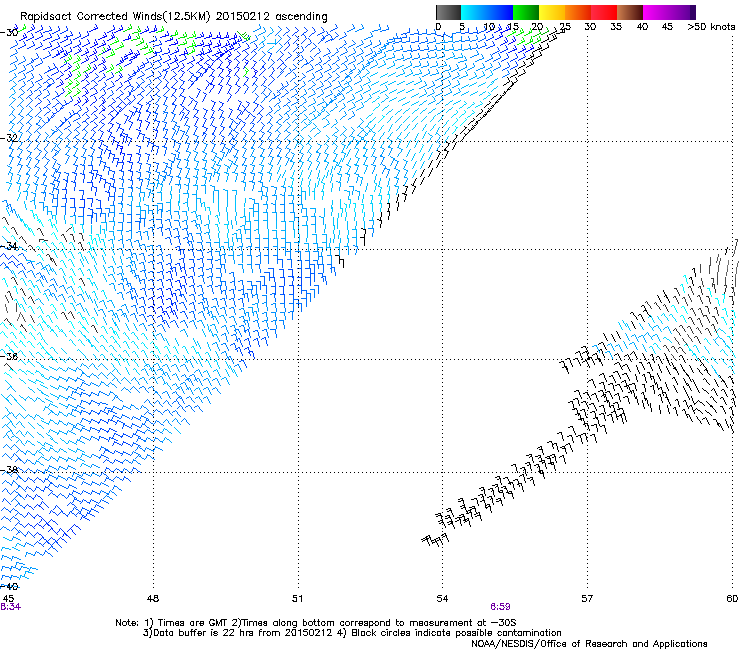
Task: Click the longitude axis label '48'
Action: pos(152,599)
